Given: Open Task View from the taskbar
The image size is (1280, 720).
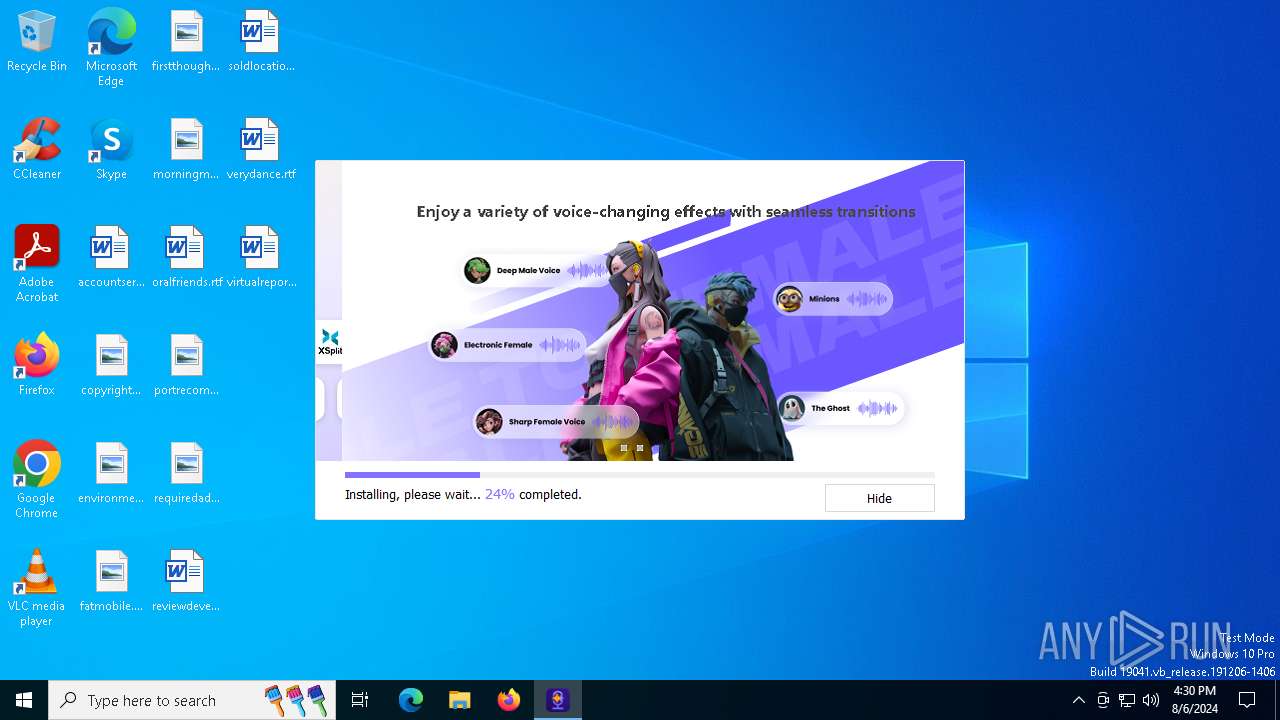Looking at the screenshot, I should click(360, 700).
